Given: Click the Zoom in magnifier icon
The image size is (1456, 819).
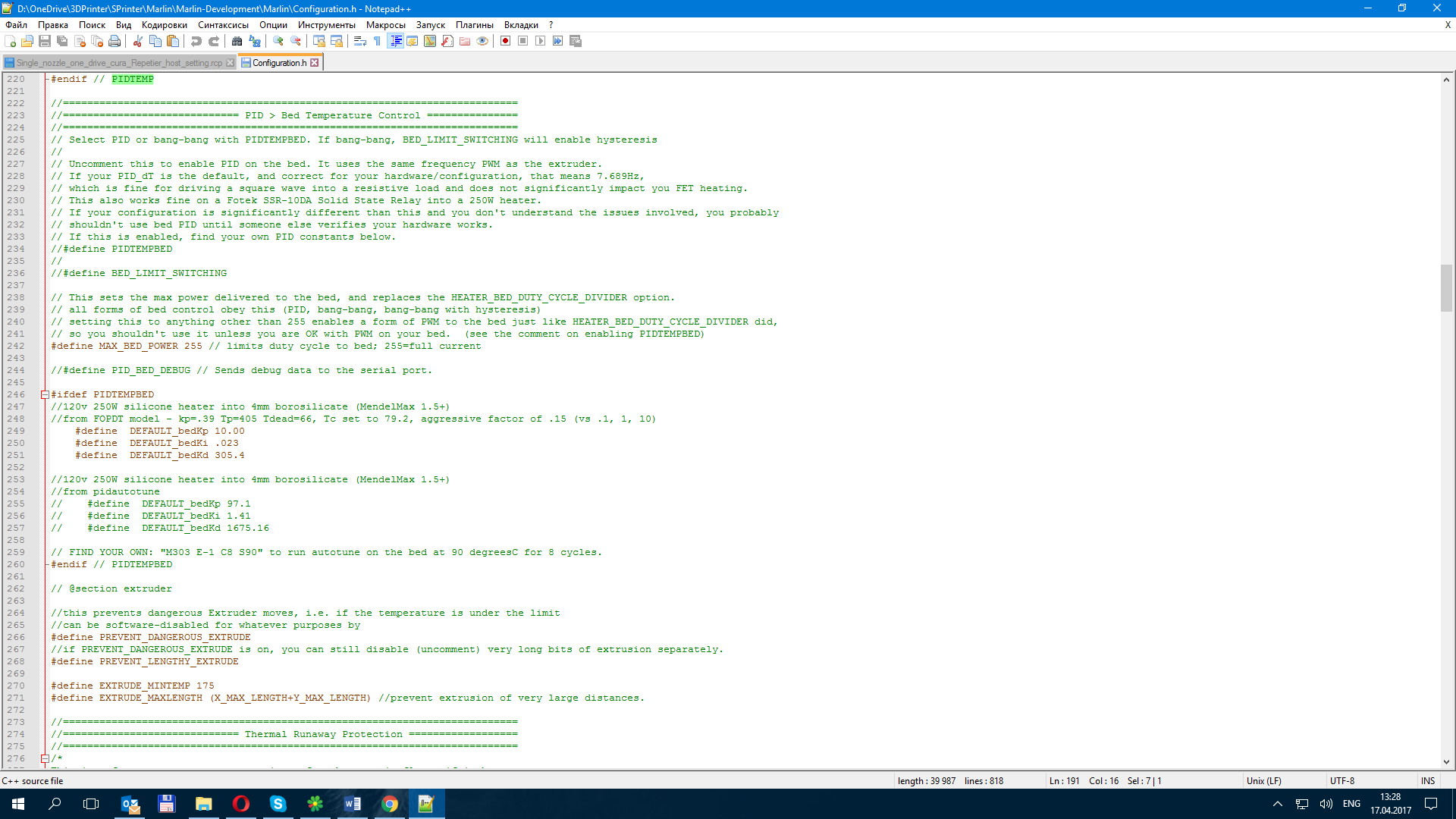Looking at the screenshot, I should 278,41.
